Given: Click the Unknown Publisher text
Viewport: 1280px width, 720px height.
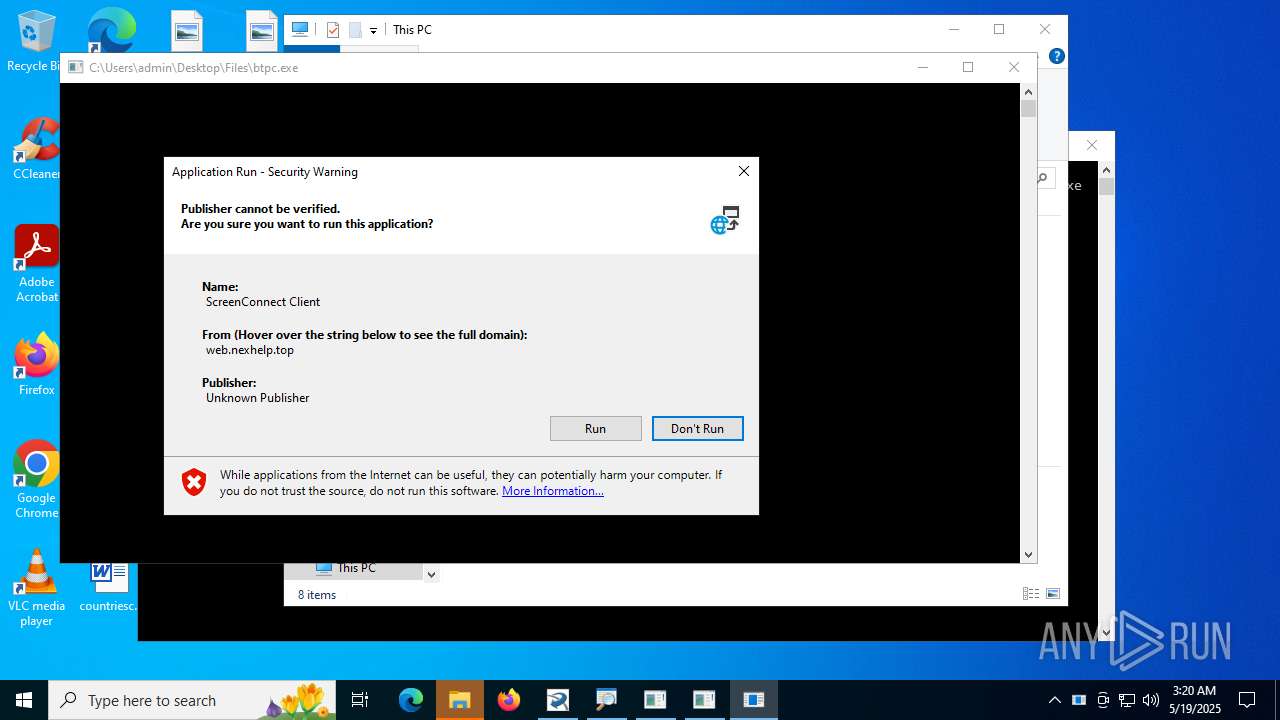Looking at the screenshot, I should point(258,398).
